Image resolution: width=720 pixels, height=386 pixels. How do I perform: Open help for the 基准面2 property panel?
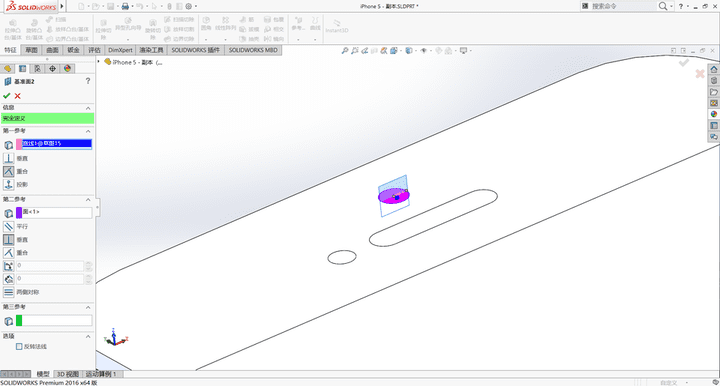pyautogui.click(x=88, y=81)
